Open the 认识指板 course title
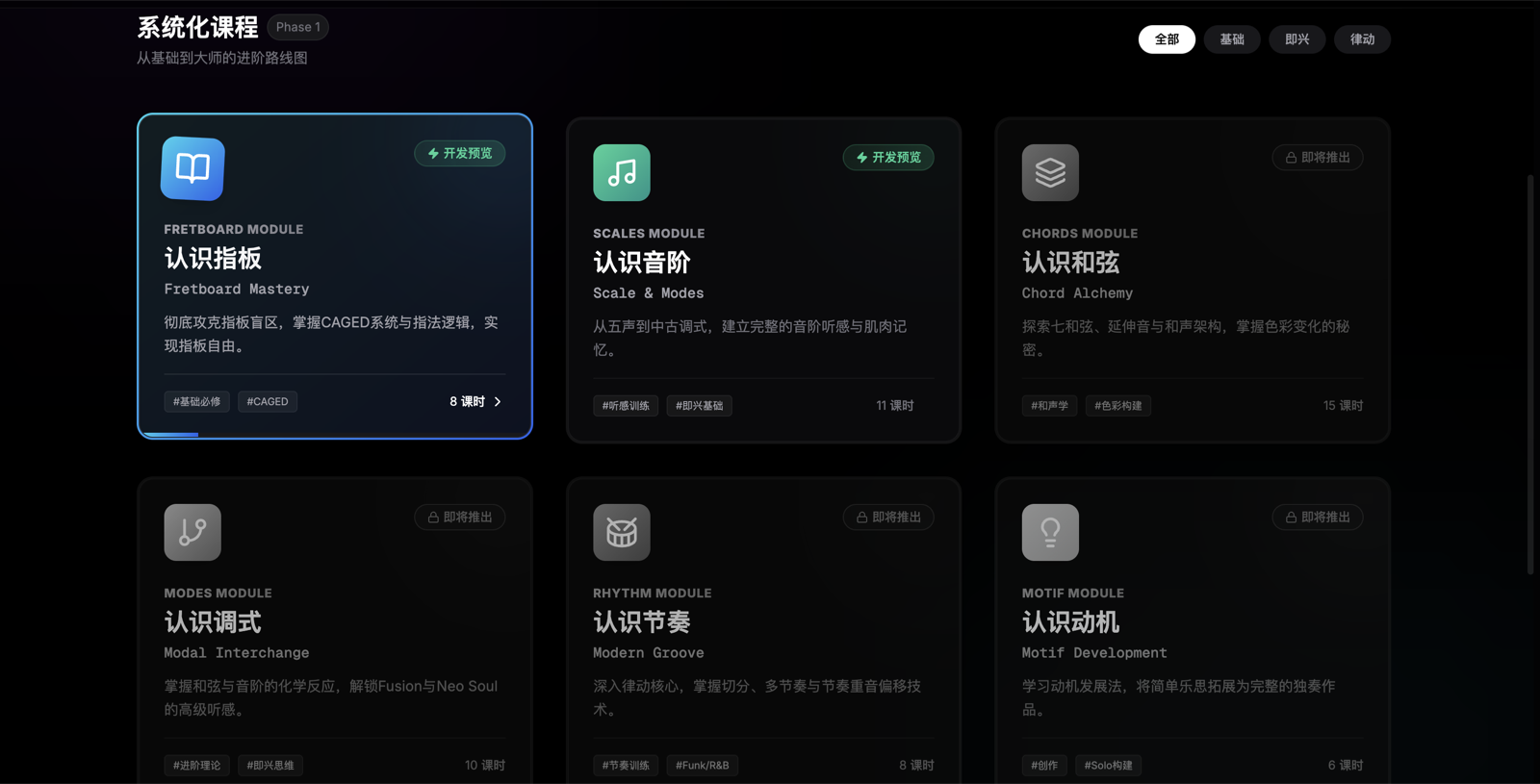 pos(213,259)
